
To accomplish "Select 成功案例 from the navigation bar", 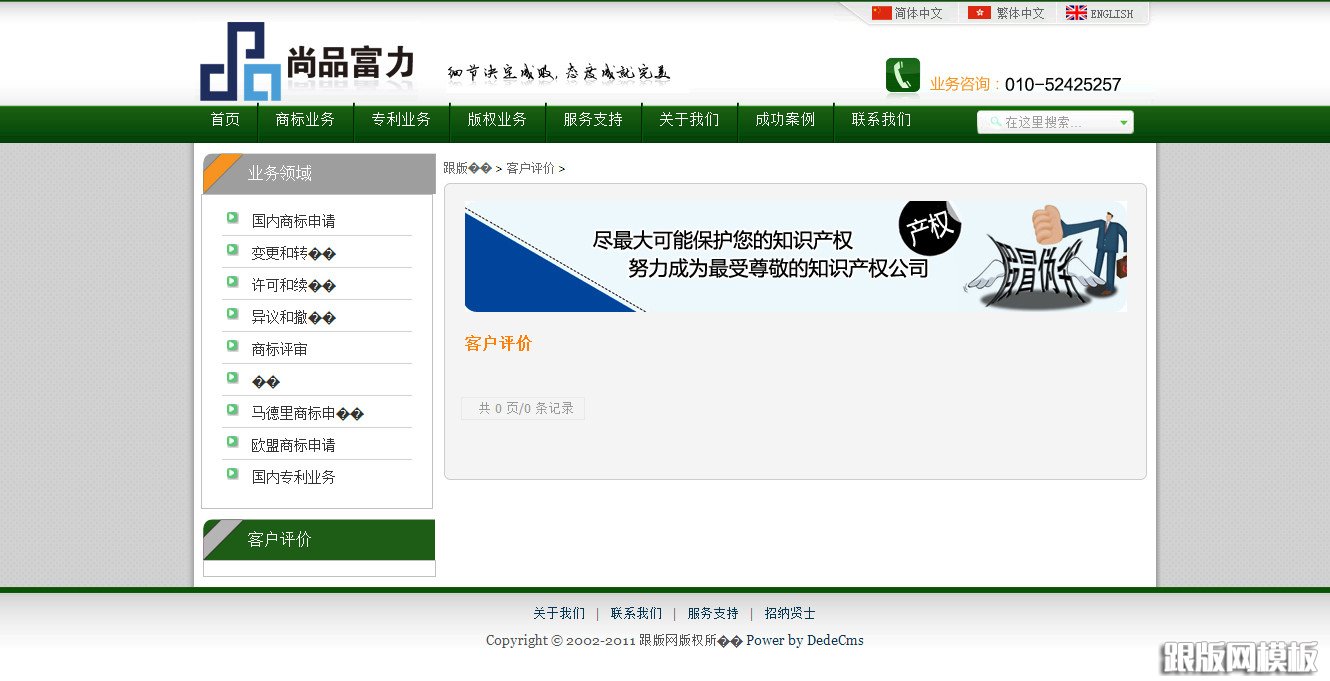I will pyautogui.click(x=785, y=120).
